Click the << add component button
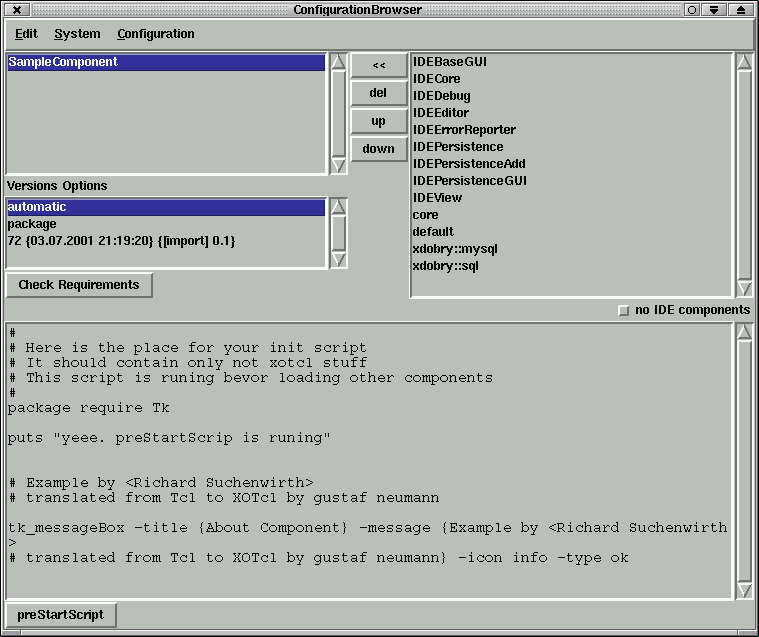This screenshot has width=759, height=637. pos(378,66)
